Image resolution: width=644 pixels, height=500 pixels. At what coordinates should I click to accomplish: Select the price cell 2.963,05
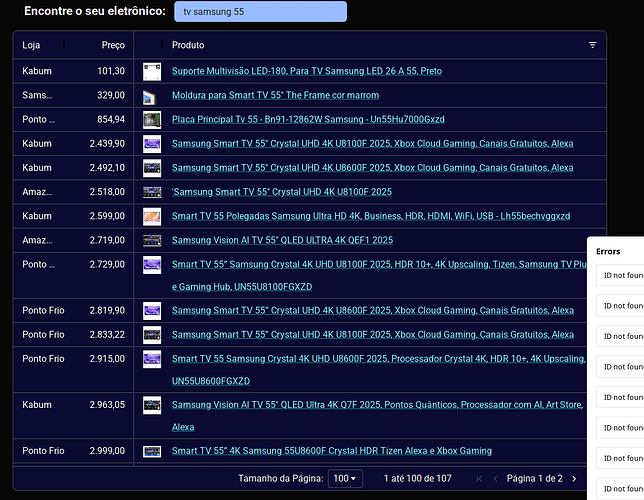pos(107,405)
